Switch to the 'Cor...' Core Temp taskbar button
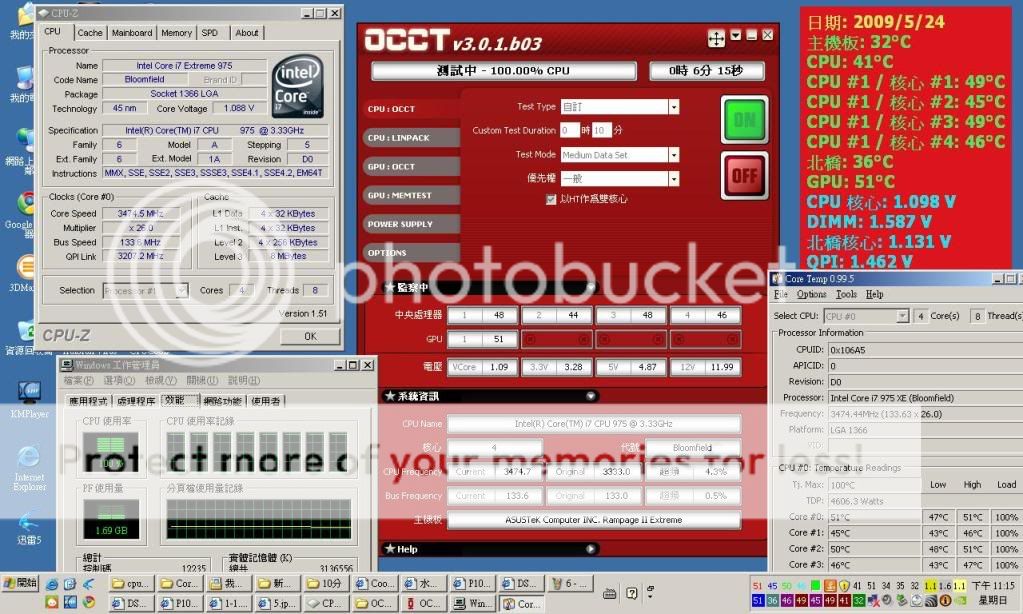 coord(522,604)
